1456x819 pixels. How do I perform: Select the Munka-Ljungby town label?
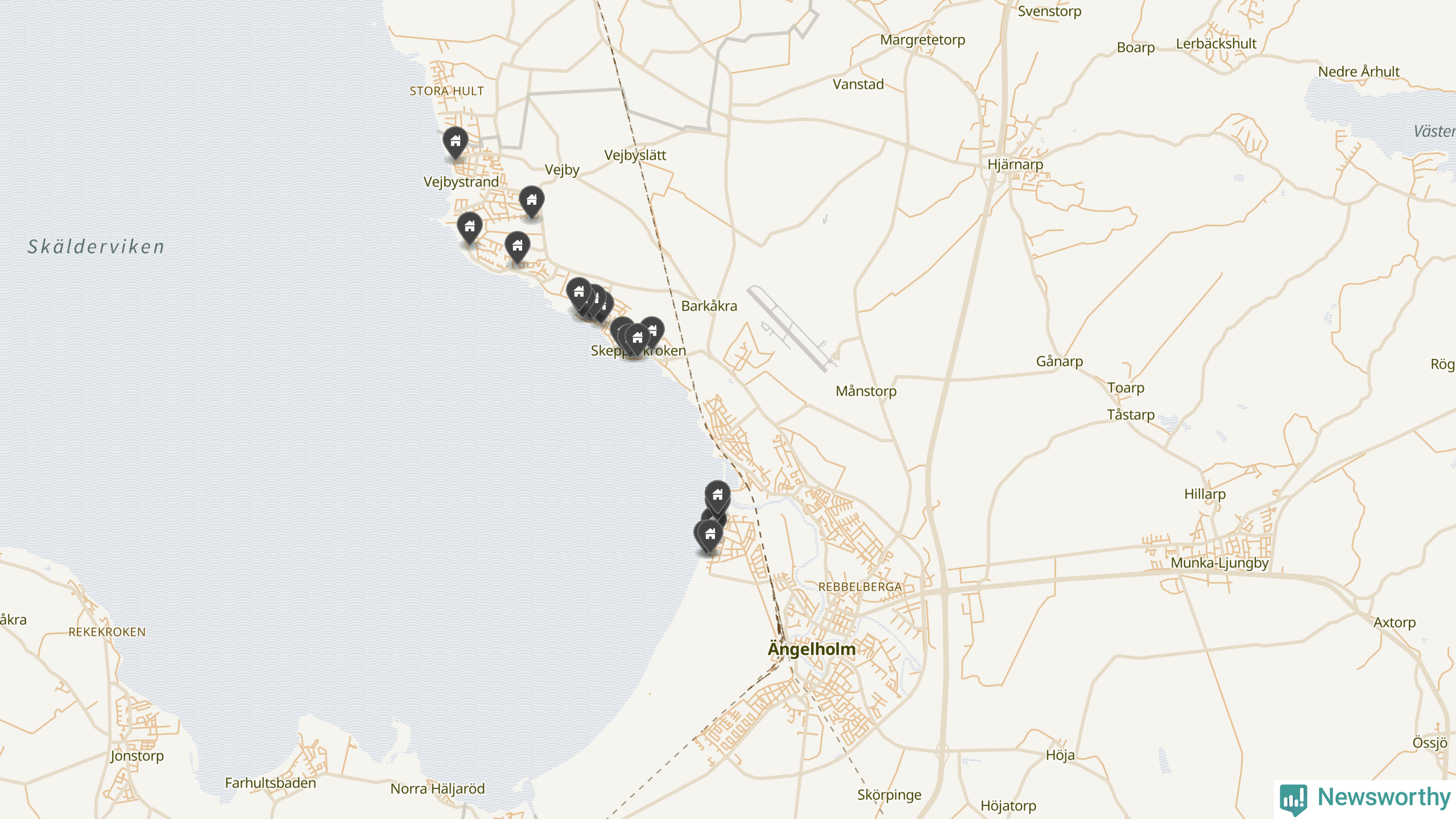(1219, 563)
